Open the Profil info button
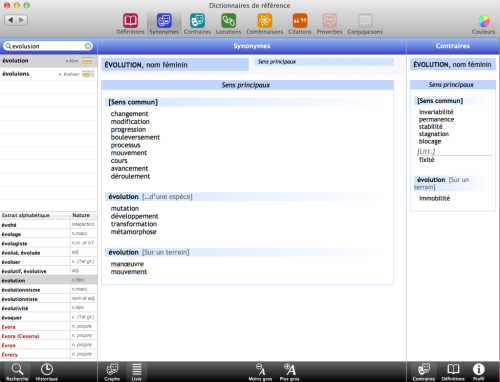500x382 pixels. point(478,372)
